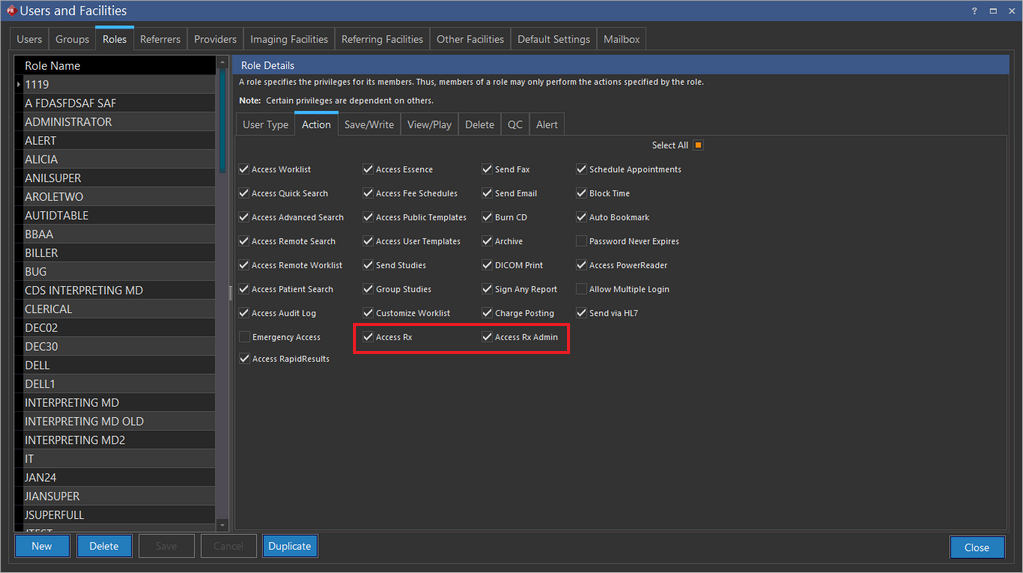
Task: Check Password Never Expires option
Action: [581, 242]
